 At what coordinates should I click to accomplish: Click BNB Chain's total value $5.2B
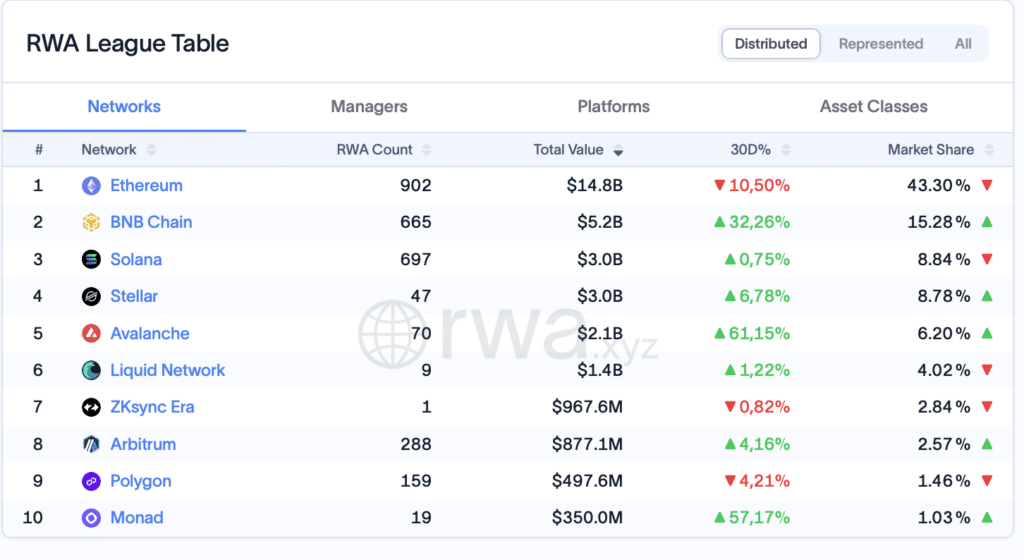[600, 223]
